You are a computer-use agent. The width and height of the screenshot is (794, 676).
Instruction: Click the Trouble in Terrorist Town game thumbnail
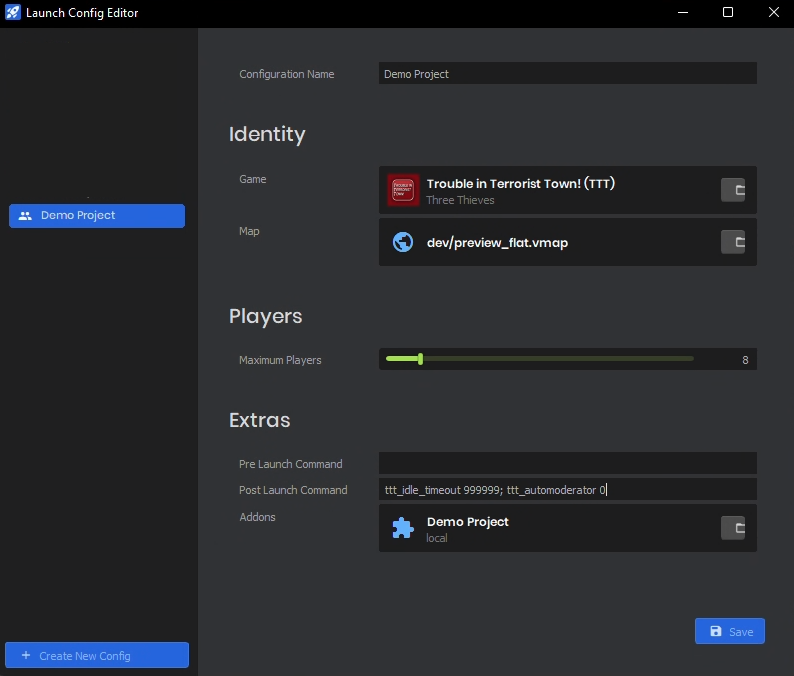click(x=403, y=190)
